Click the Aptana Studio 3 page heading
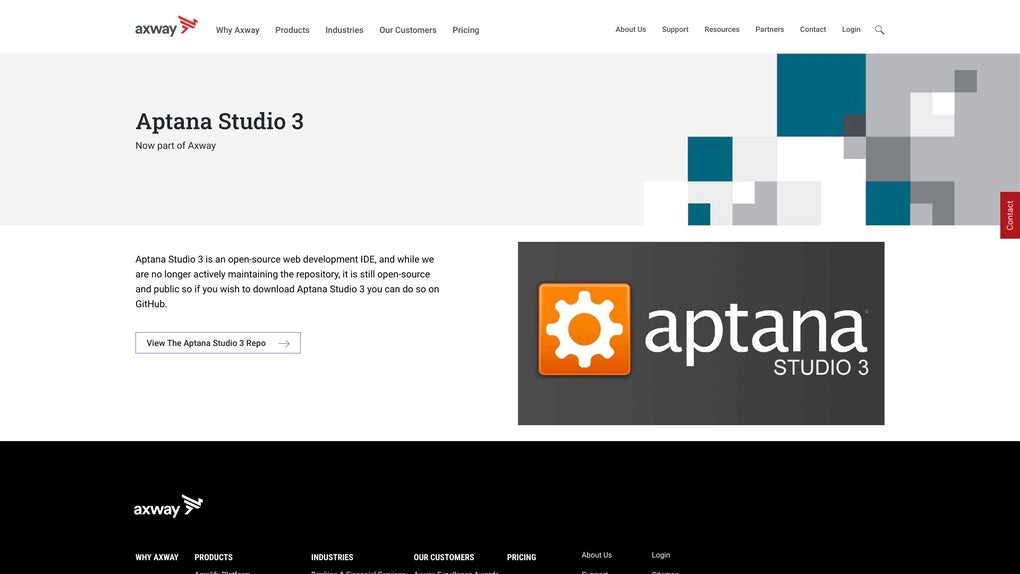The height and width of the screenshot is (574, 1020). pyautogui.click(x=219, y=122)
